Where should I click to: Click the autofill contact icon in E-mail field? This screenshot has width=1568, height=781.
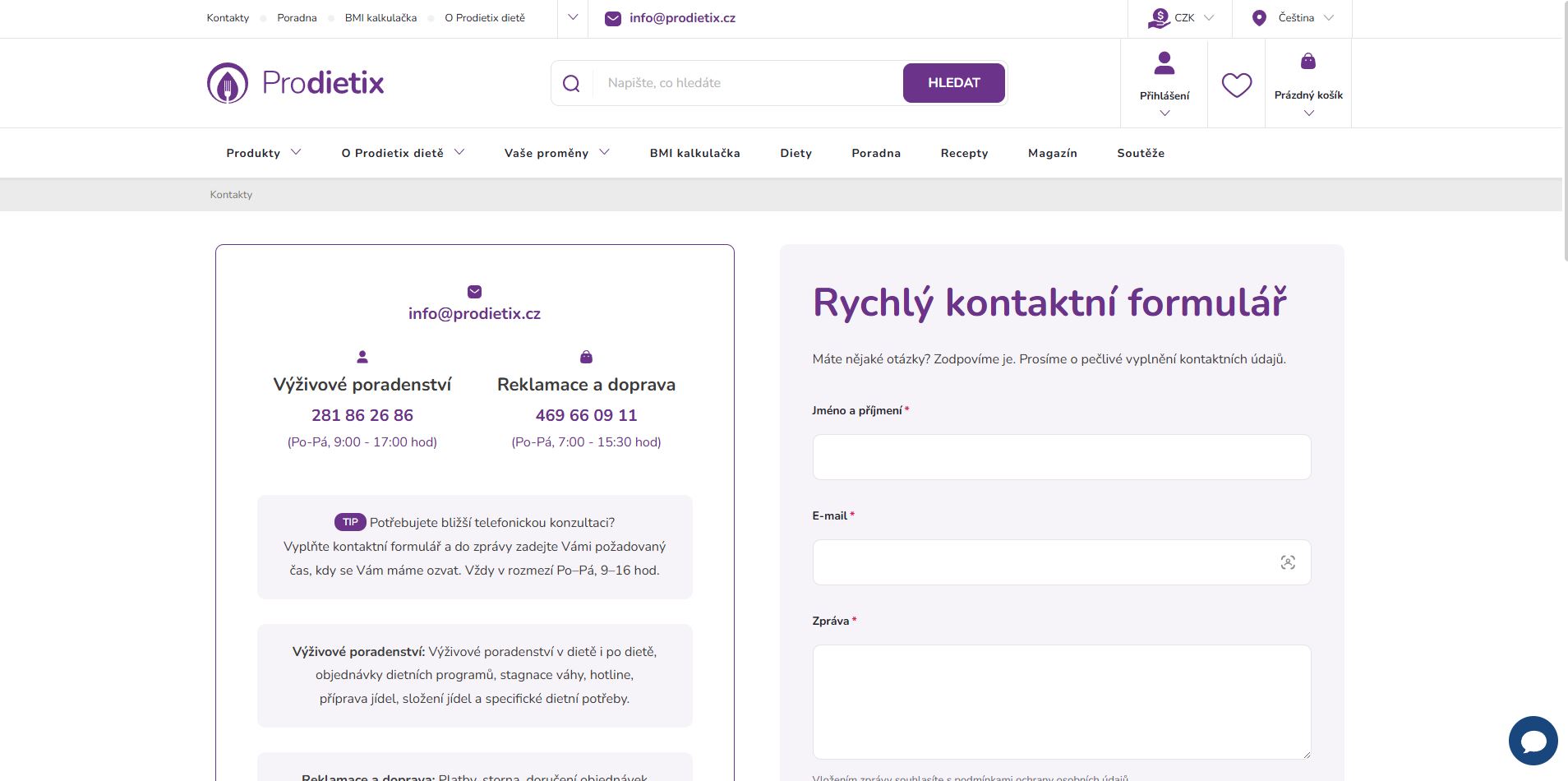pyautogui.click(x=1288, y=562)
